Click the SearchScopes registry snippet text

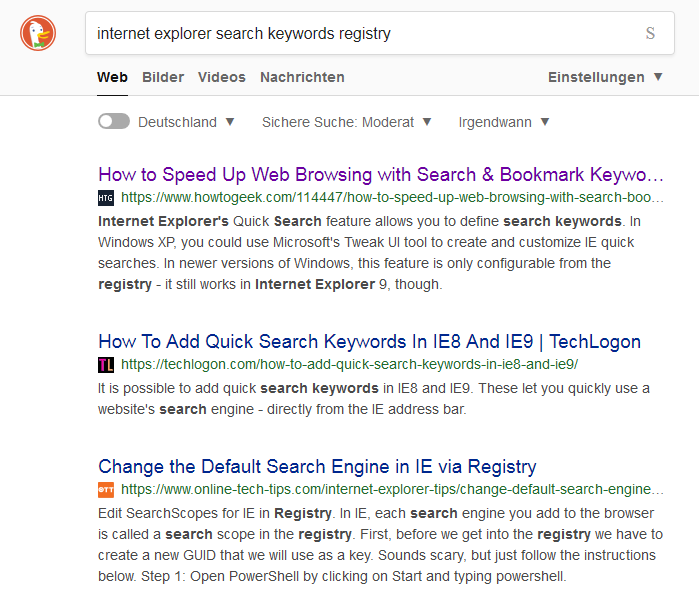(x=380, y=545)
